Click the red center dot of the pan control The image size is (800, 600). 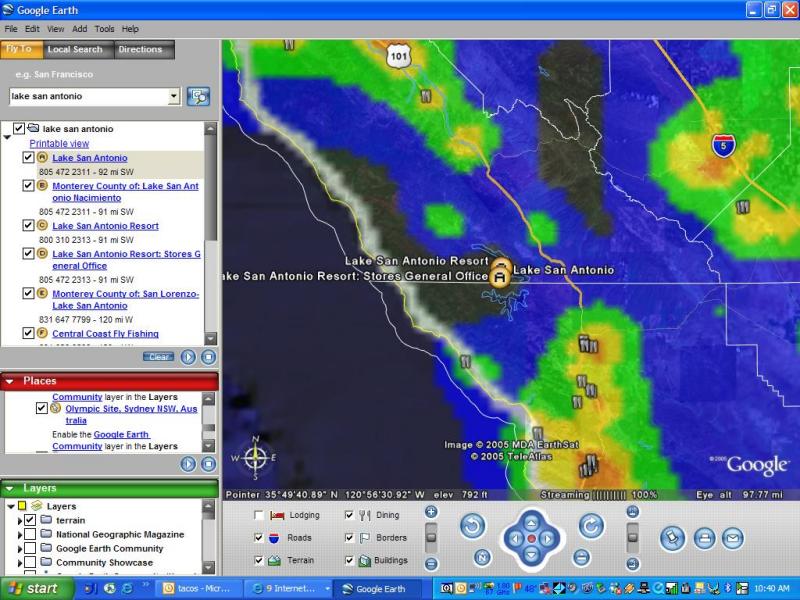point(531,539)
